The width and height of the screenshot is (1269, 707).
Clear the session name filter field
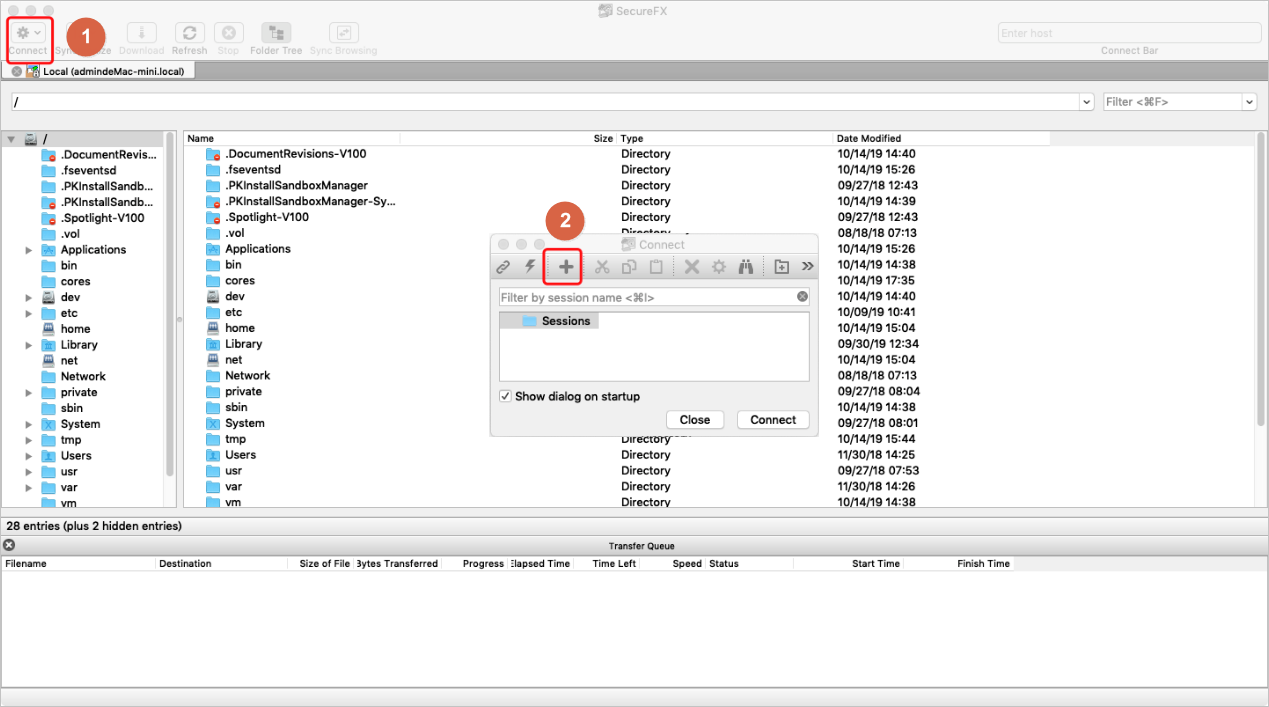point(802,297)
